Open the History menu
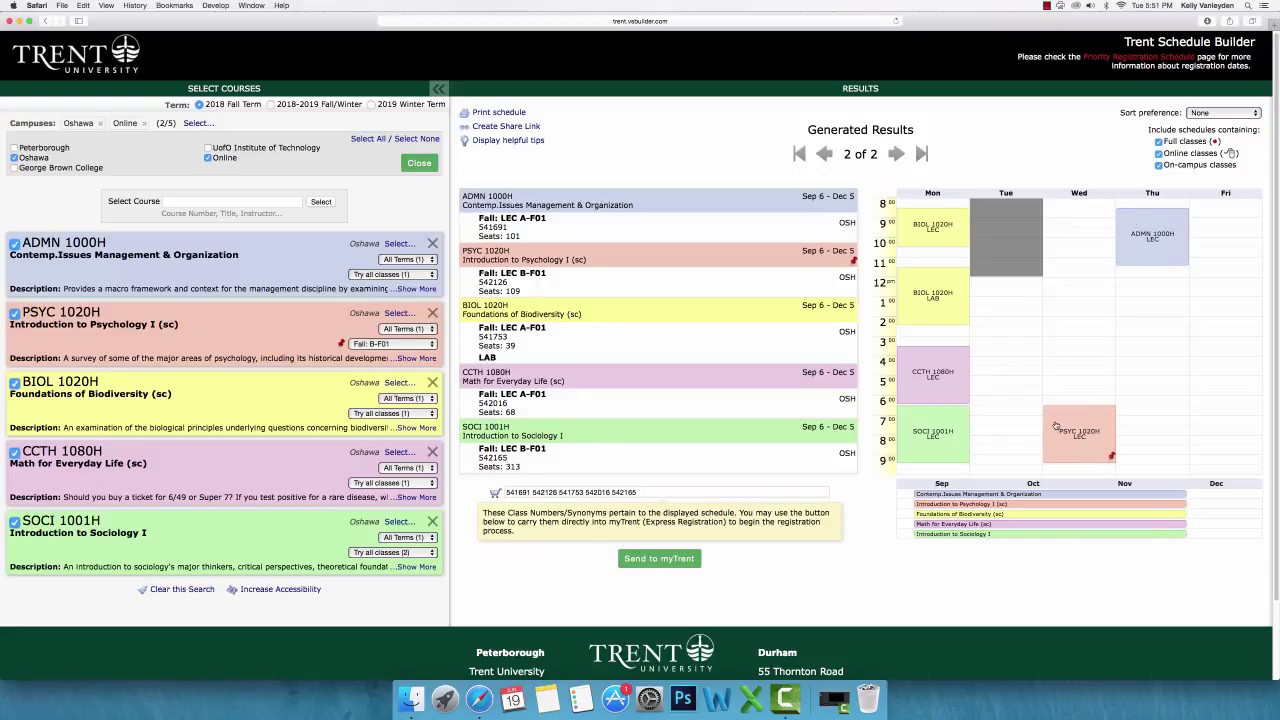This screenshot has width=1280, height=720. [135, 6]
